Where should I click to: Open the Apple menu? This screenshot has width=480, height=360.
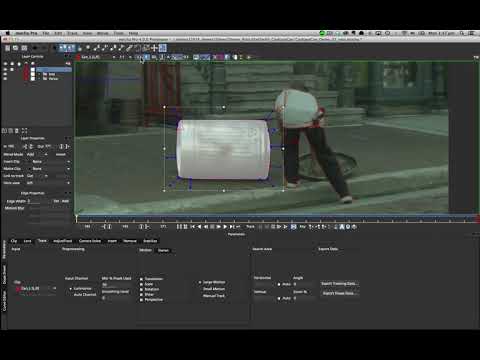point(7,33)
